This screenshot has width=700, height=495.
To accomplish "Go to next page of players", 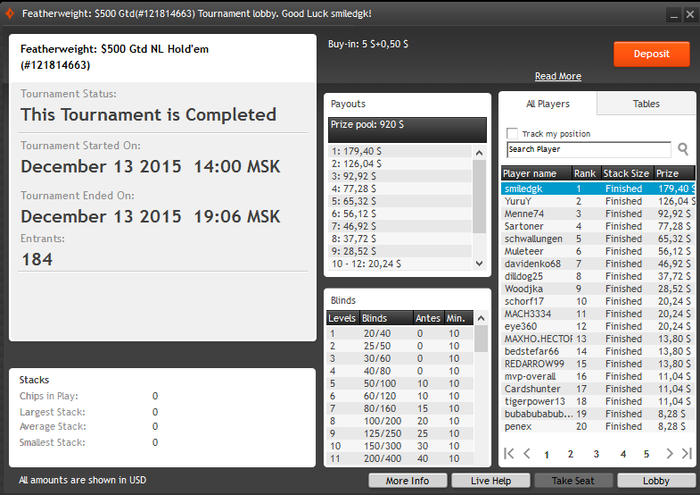I will 669,453.
